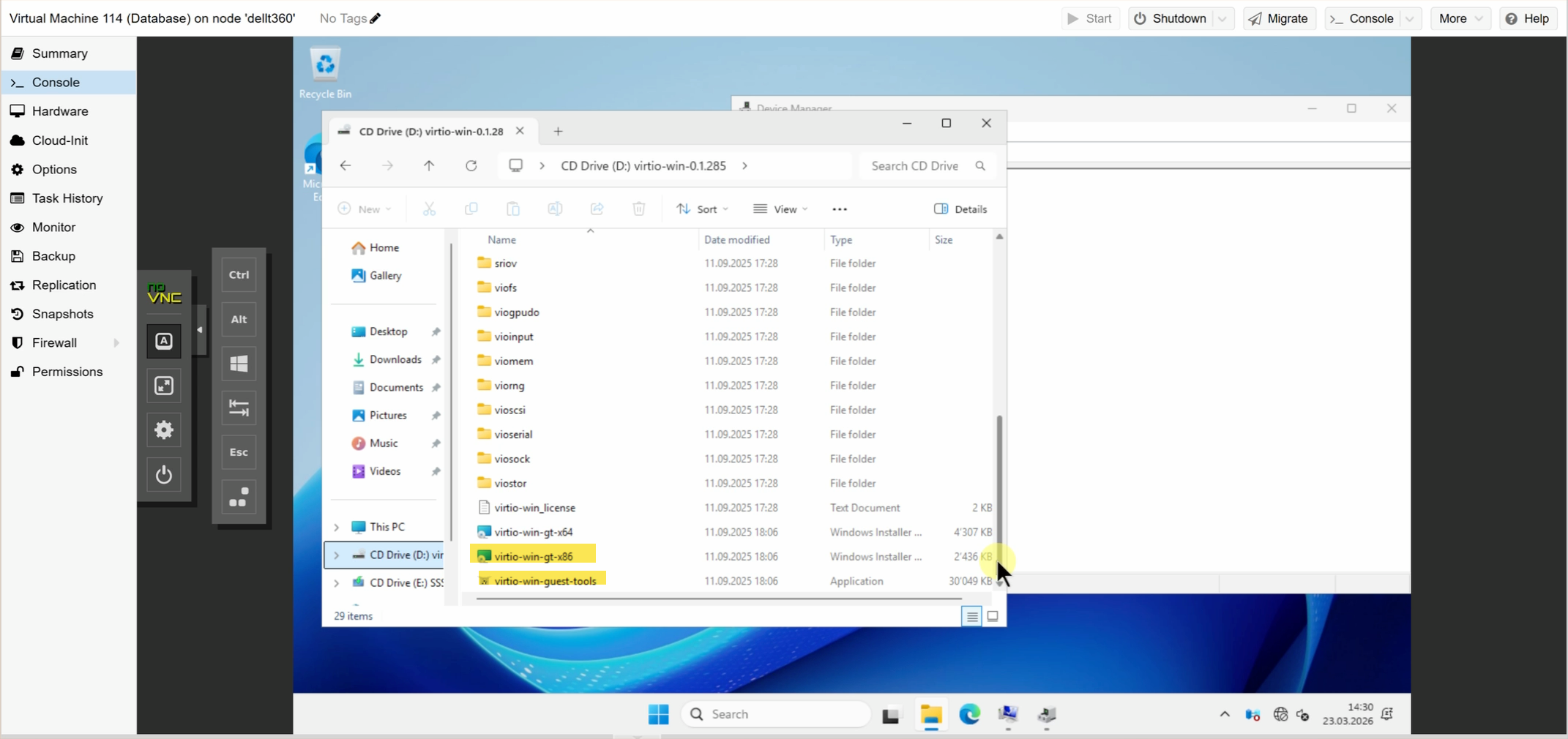
Task: Click the Migrate button
Action: pyautogui.click(x=1279, y=18)
